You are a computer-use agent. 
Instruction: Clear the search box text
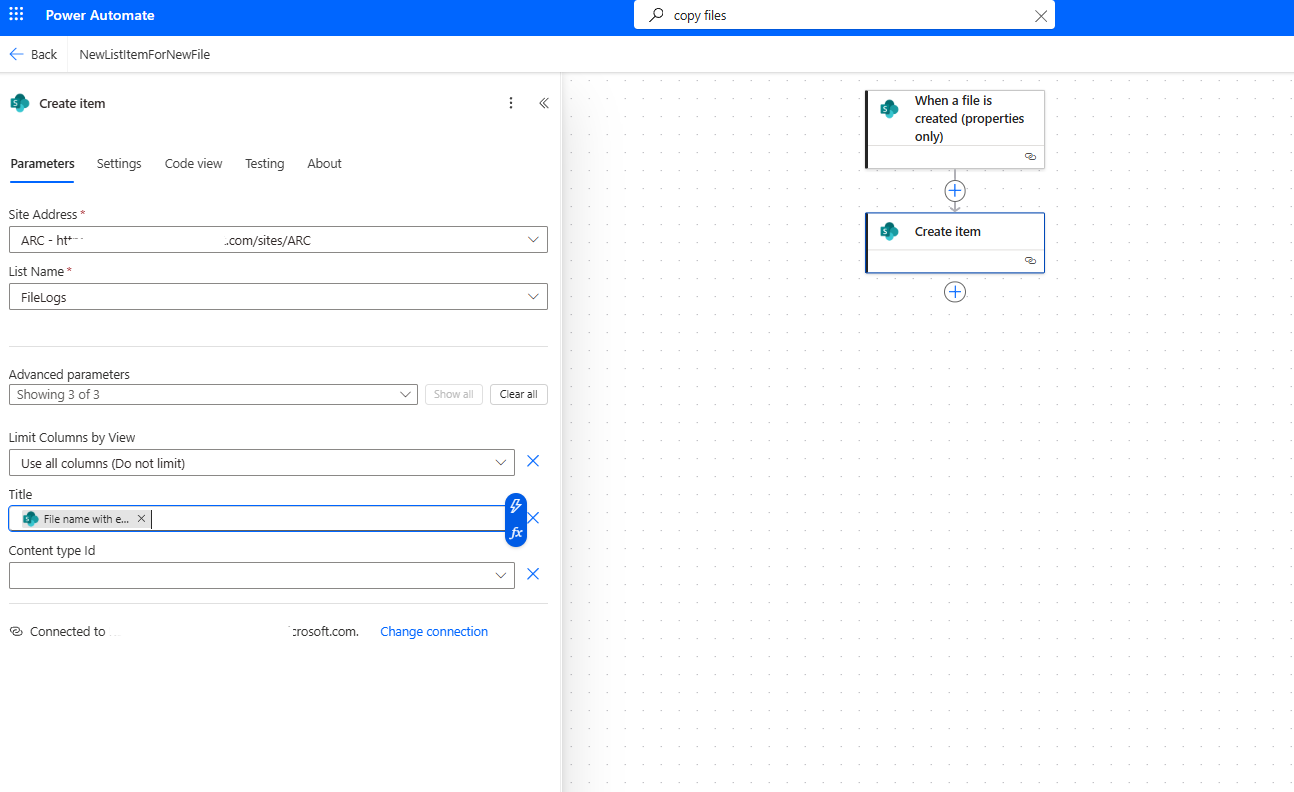1041,16
